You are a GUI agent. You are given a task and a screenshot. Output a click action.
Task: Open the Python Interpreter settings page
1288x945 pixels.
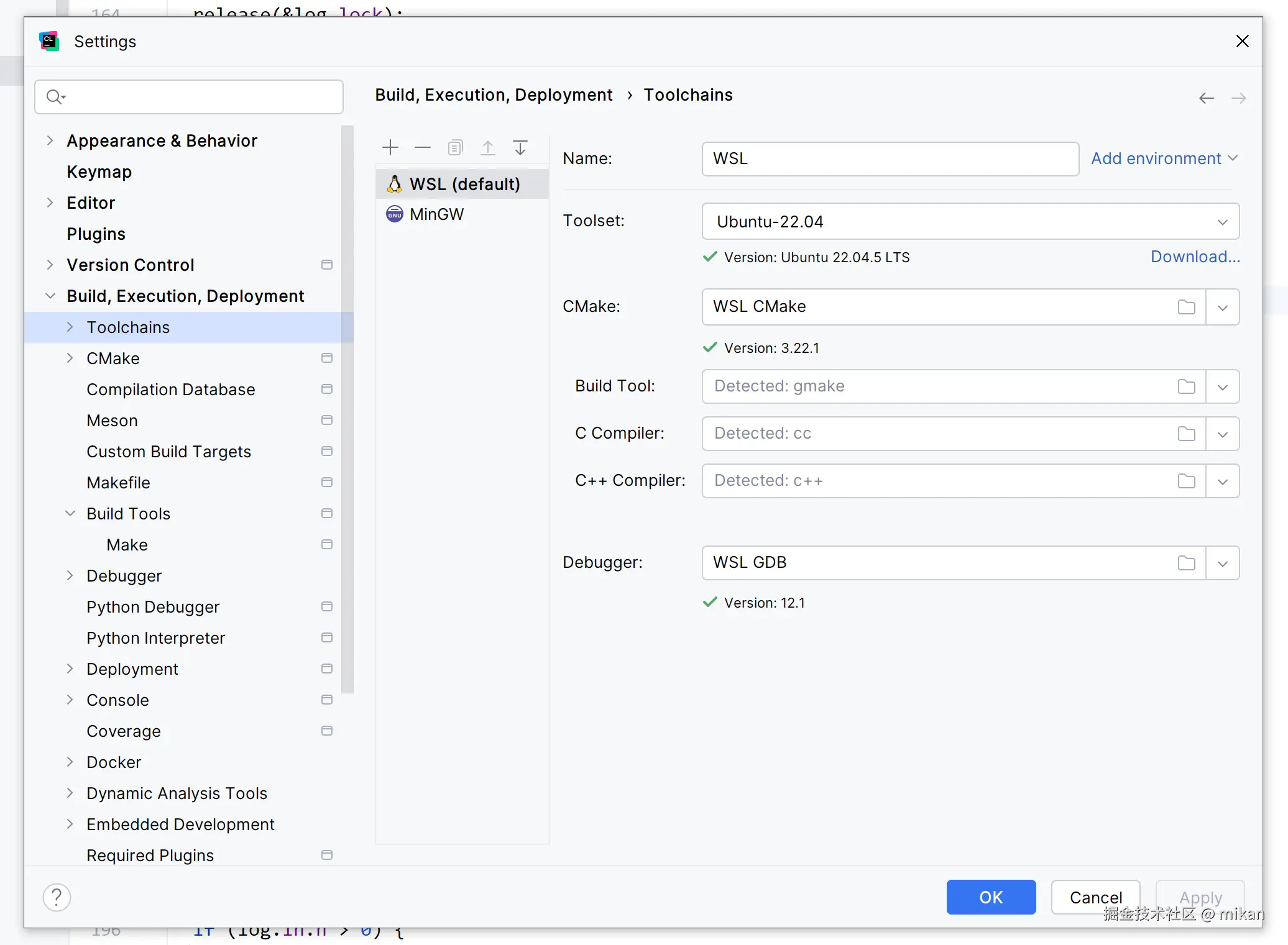pyautogui.click(x=155, y=638)
